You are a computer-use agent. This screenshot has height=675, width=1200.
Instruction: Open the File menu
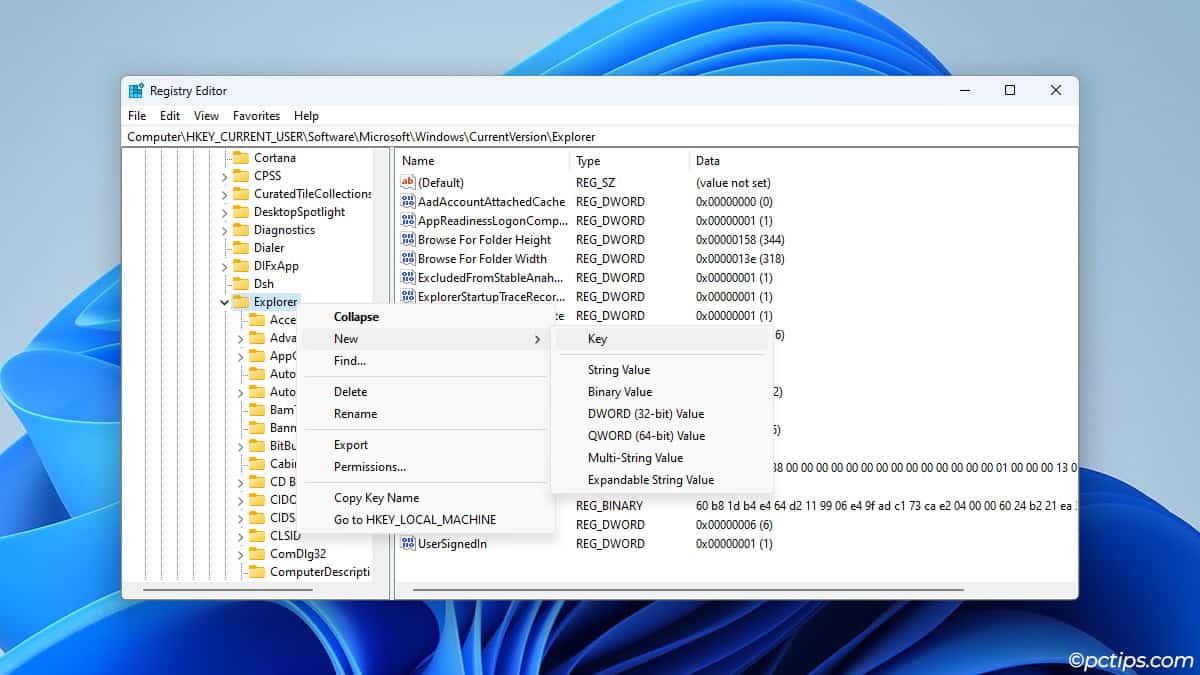pos(137,116)
